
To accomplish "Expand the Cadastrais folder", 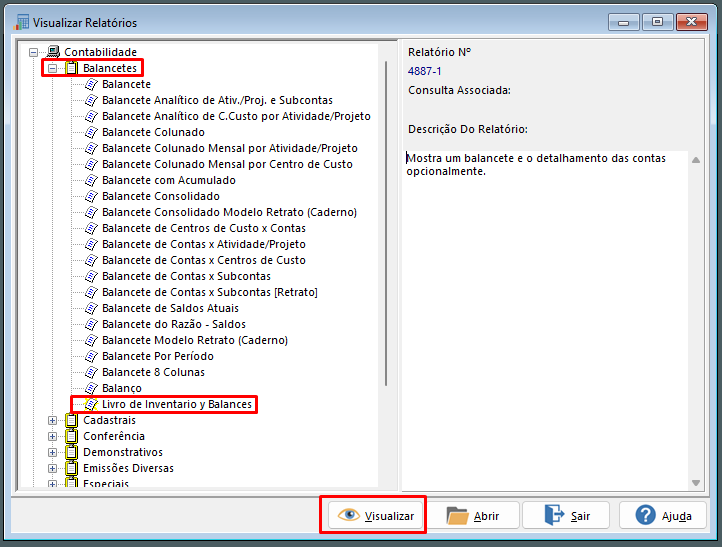I will (x=52, y=420).
